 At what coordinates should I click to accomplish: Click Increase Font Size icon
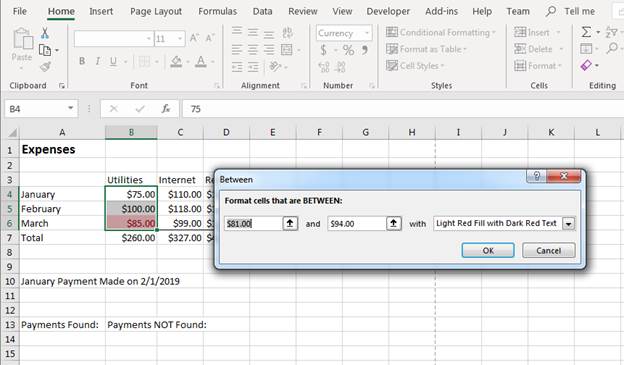194,38
